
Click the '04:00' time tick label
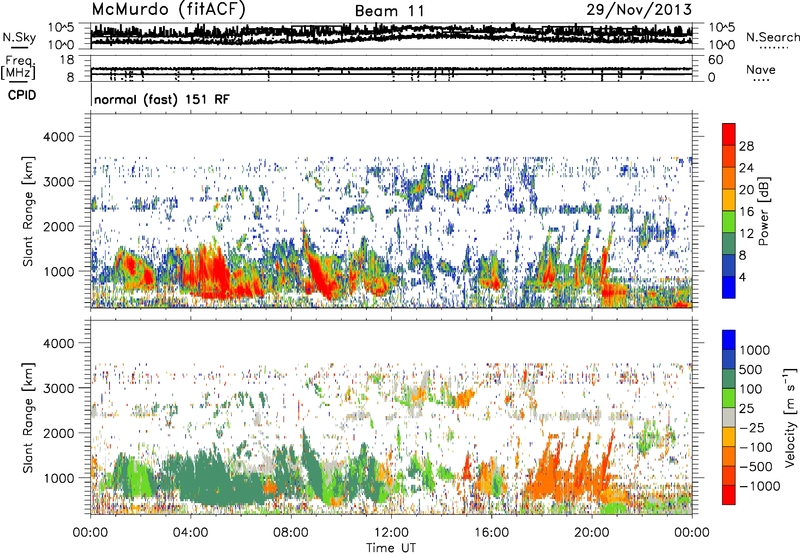tap(190, 533)
